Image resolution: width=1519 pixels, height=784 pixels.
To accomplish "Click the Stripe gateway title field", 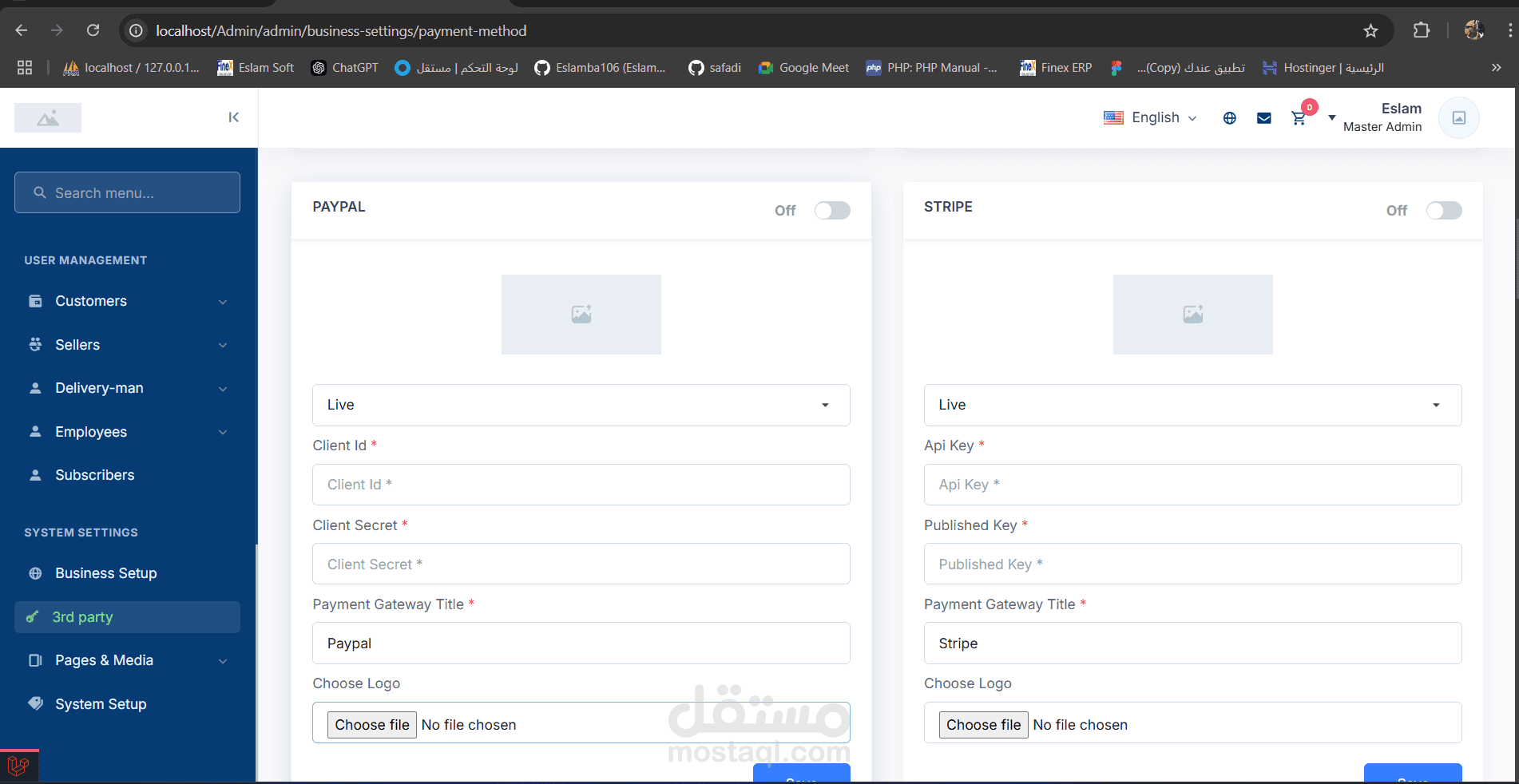I will tap(1193, 643).
